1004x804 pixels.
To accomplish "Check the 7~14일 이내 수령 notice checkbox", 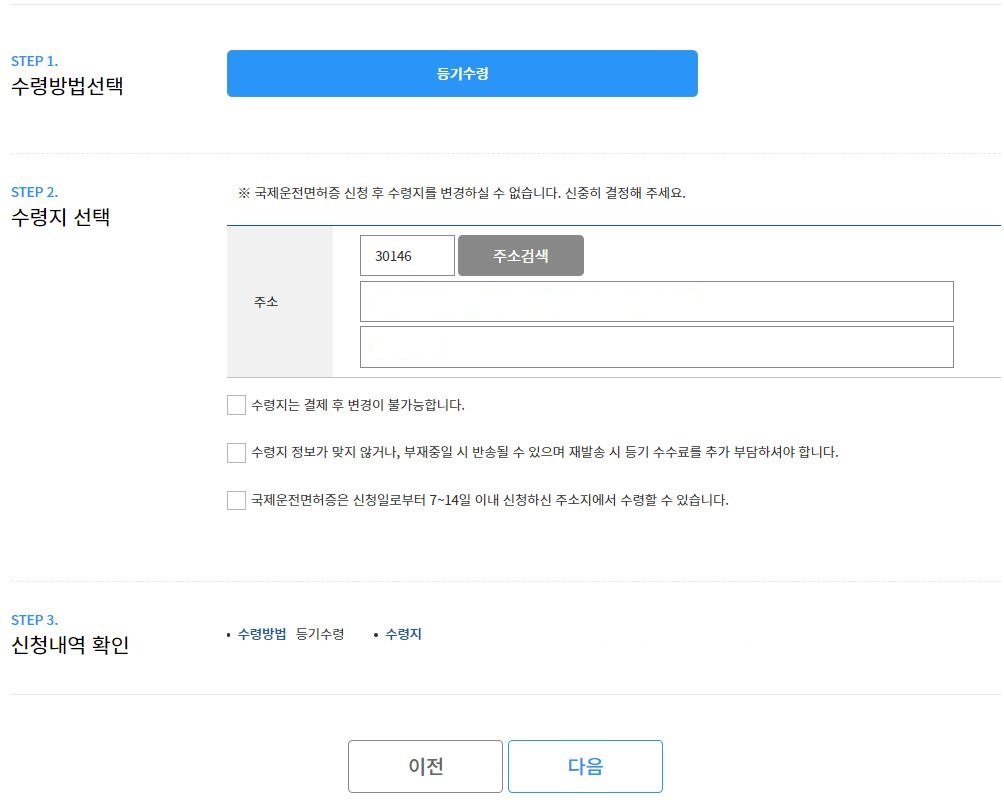I will pyautogui.click(x=236, y=499).
